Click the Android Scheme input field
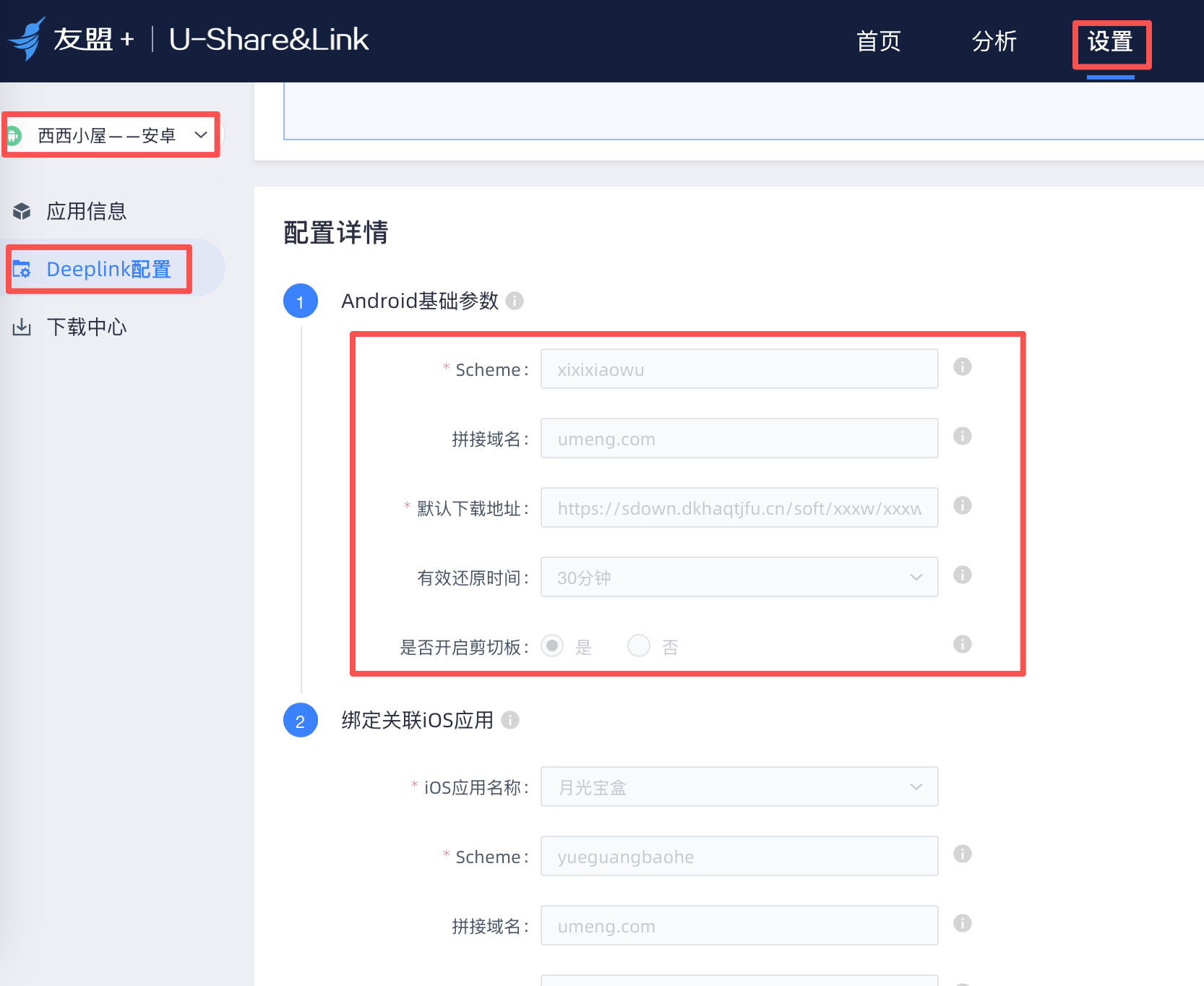 coord(739,369)
